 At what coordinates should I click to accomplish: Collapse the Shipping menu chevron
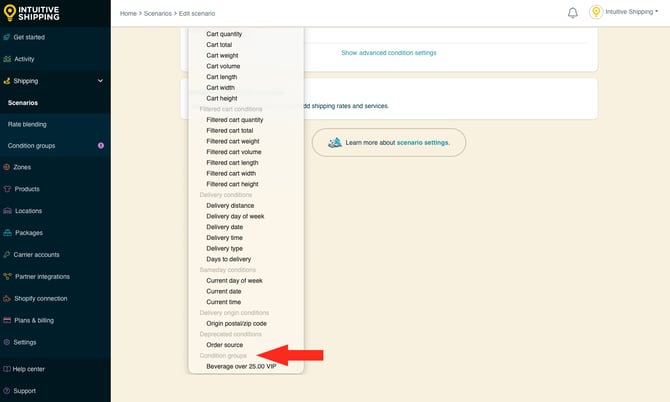click(100, 81)
